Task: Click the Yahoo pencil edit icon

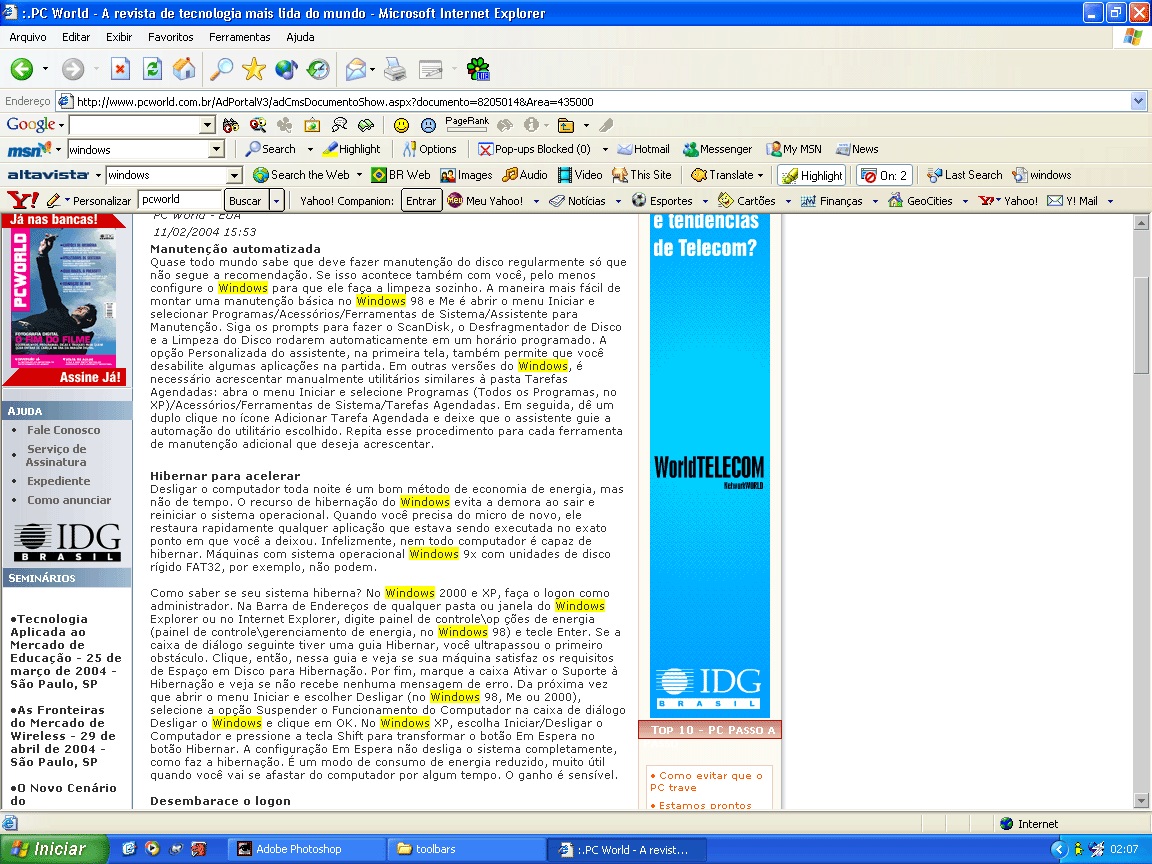Action: point(54,201)
